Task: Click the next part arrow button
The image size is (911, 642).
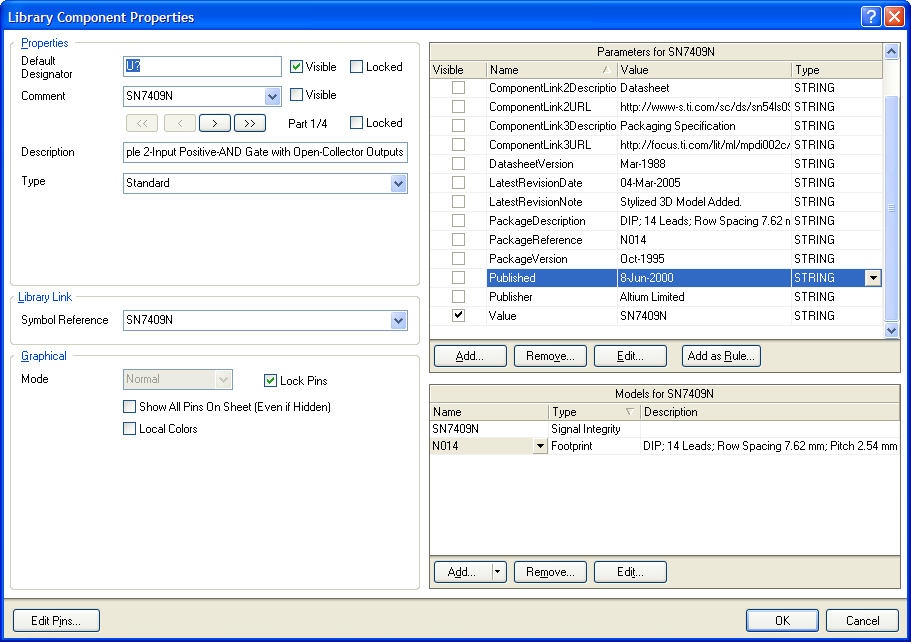Action: tap(215, 123)
